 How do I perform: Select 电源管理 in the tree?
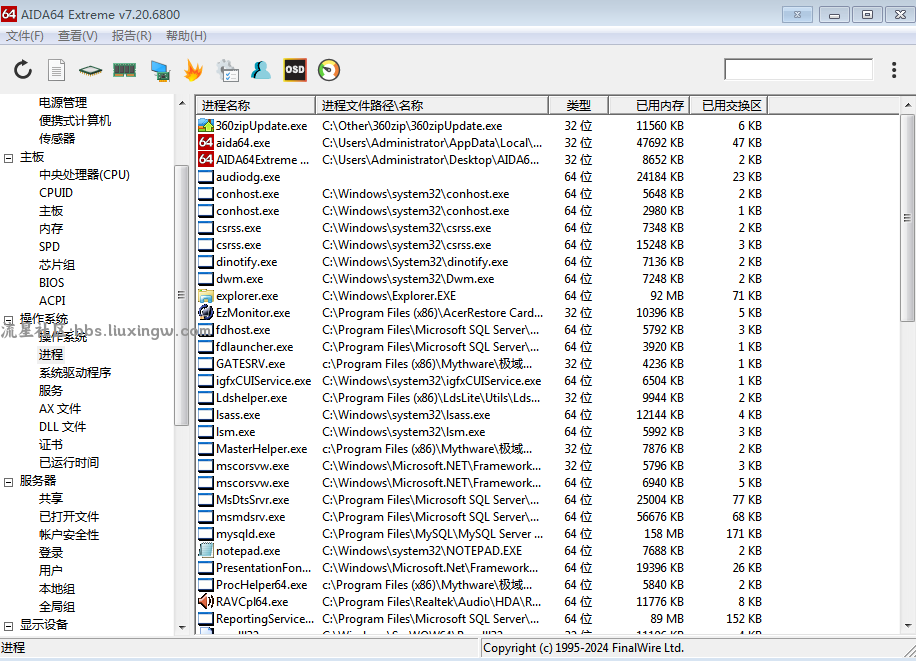point(63,103)
